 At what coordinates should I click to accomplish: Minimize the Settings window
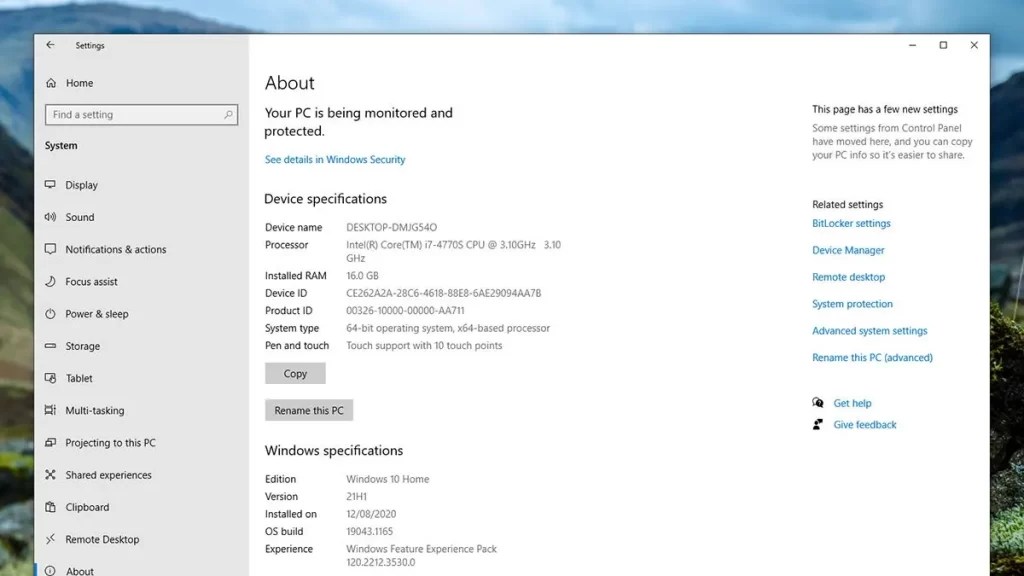pyautogui.click(x=912, y=45)
